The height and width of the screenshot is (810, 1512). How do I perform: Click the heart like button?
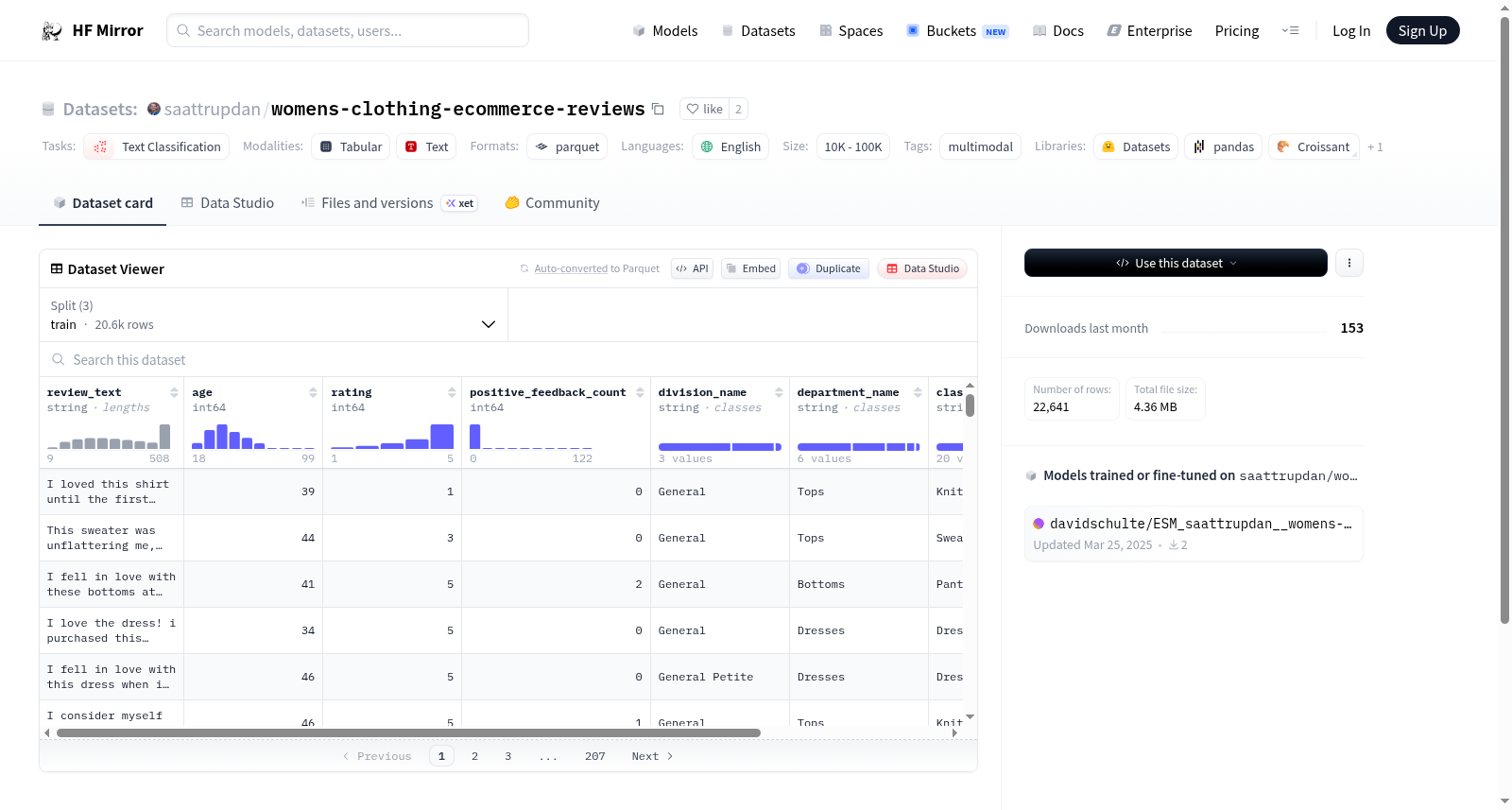click(x=704, y=110)
